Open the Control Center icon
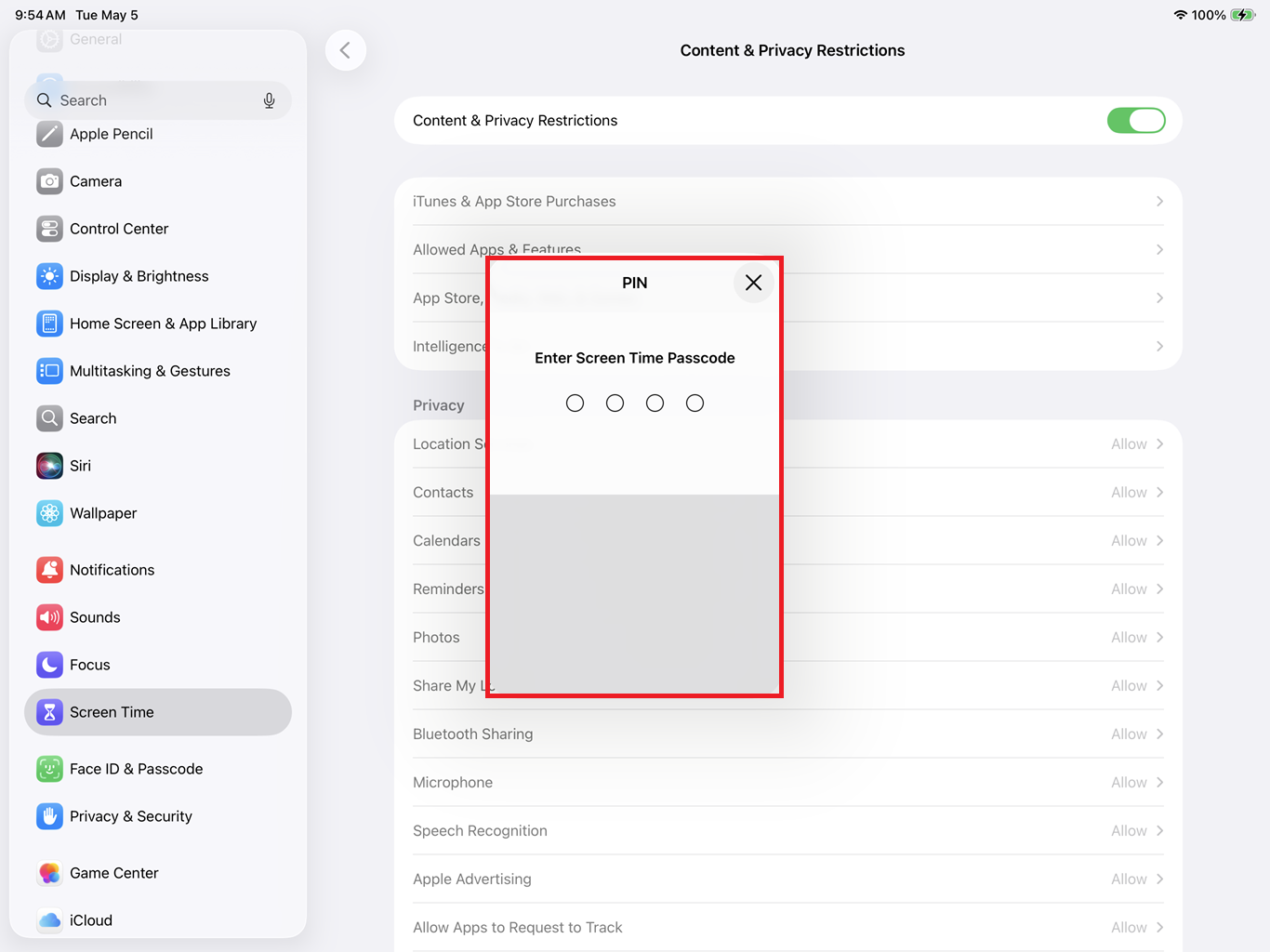The width and height of the screenshot is (1270, 952). coord(49,229)
